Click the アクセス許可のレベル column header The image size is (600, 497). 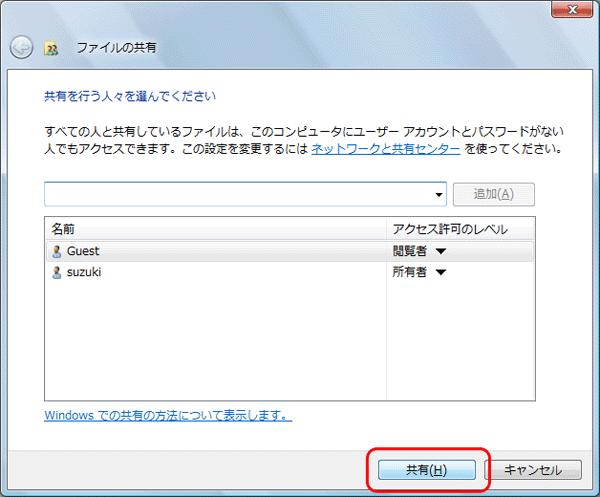[x=449, y=229]
